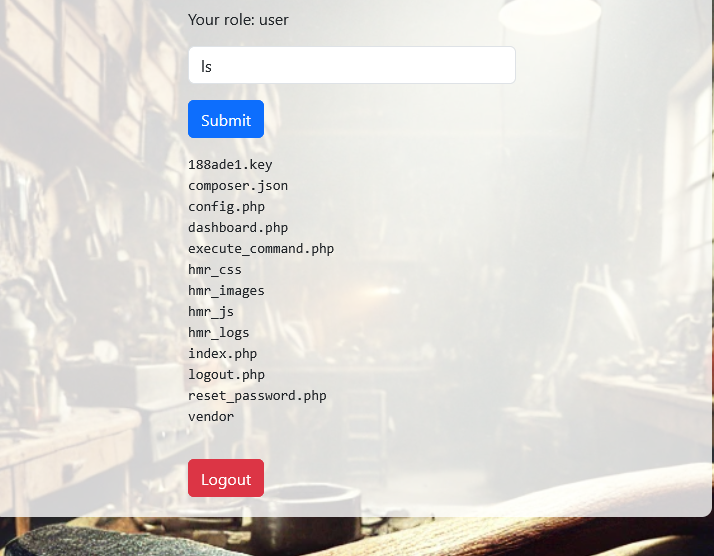Image resolution: width=714 pixels, height=556 pixels.
Task: Focus the command input field containing 'ls'
Action: click(352, 65)
